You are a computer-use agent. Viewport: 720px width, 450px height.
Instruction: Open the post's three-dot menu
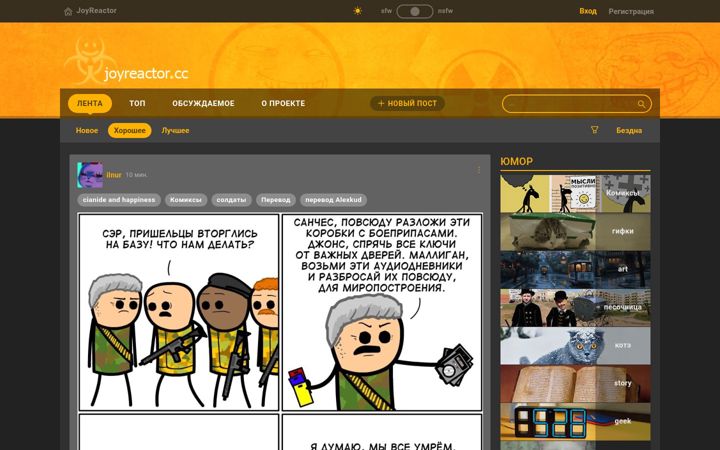coord(479,170)
